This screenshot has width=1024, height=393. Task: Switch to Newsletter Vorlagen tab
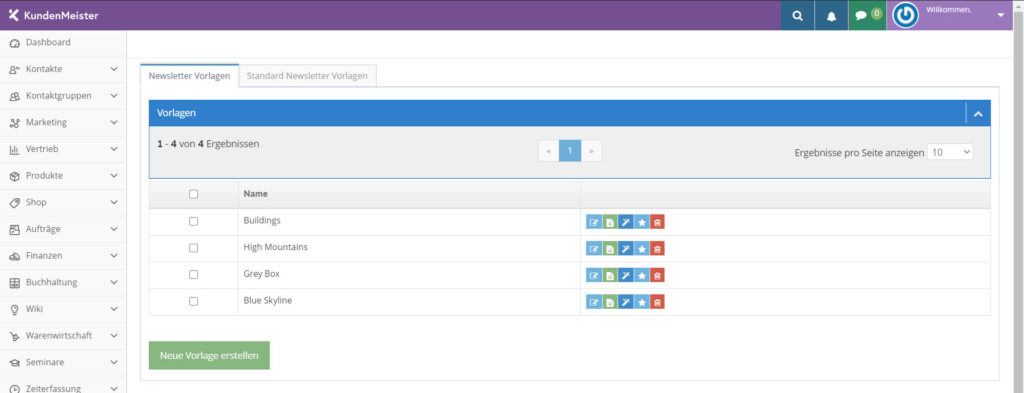coord(189,76)
